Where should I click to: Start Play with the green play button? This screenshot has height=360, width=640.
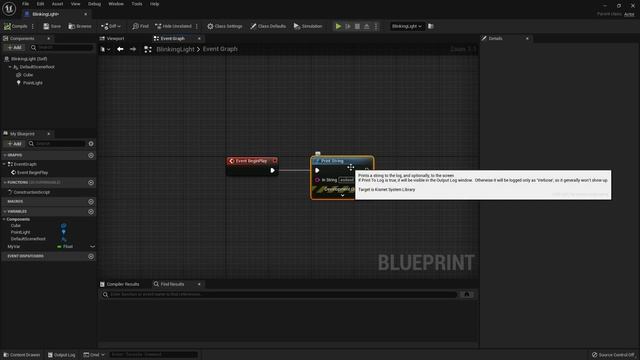[338, 26]
